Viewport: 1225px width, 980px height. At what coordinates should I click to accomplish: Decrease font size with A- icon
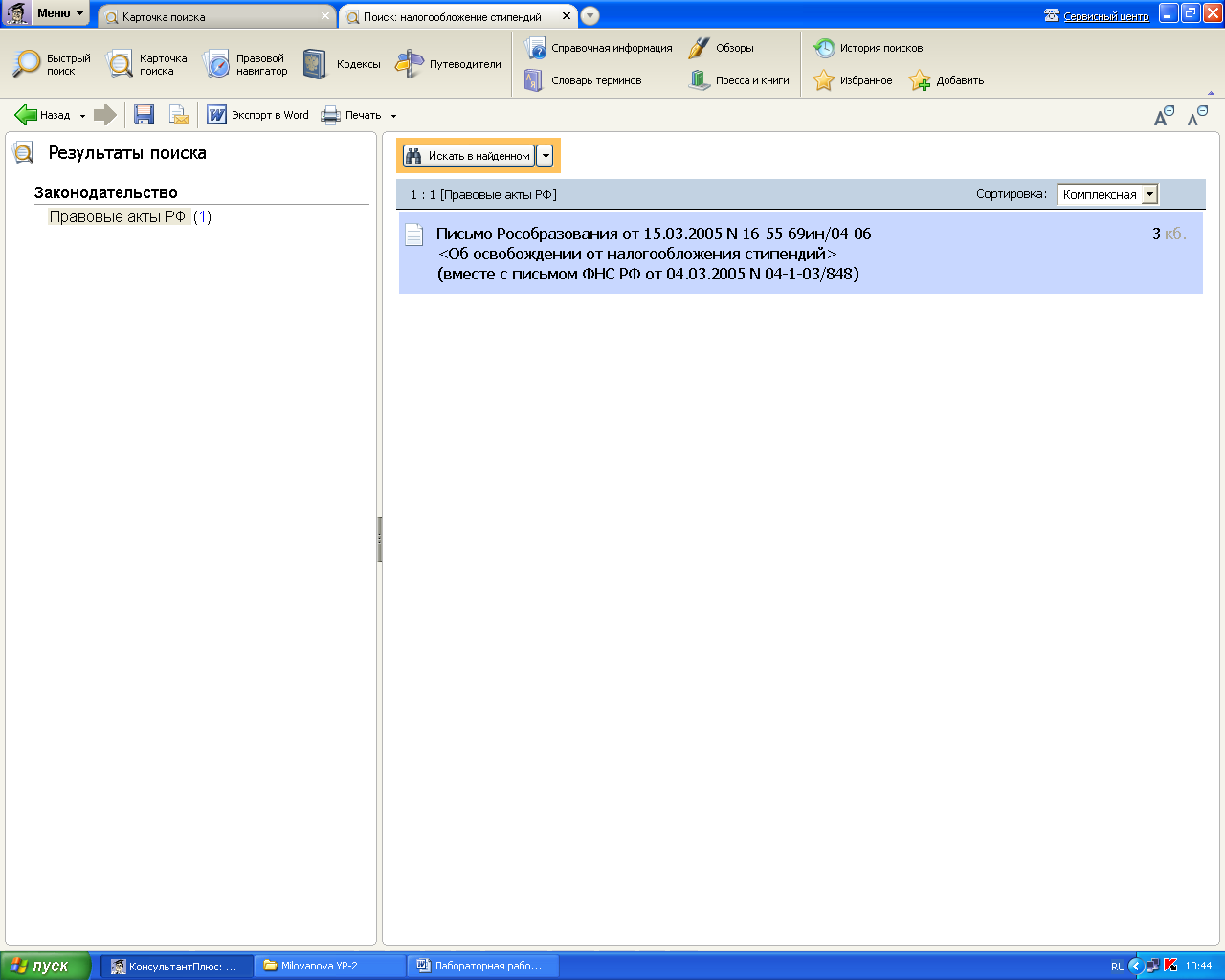pyautogui.click(x=1197, y=116)
